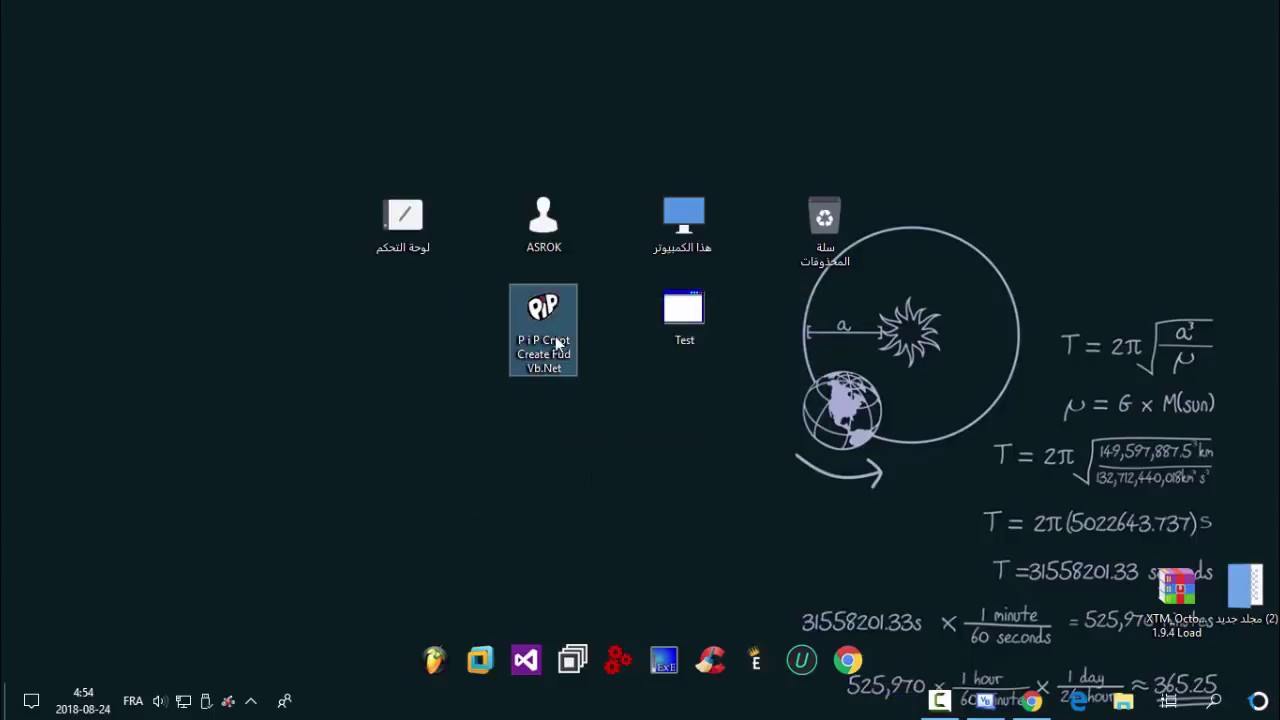Screen dimensions: 1280x720
Task: Select the Test application desktop icon
Action: pyautogui.click(x=684, y=319)
